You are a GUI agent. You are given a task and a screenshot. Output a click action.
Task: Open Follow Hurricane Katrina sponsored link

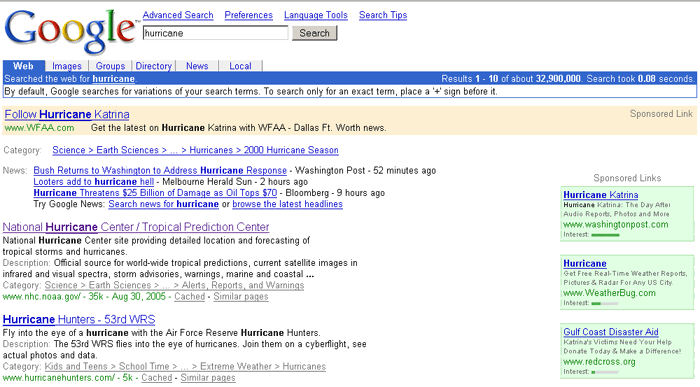click(67, 115)
